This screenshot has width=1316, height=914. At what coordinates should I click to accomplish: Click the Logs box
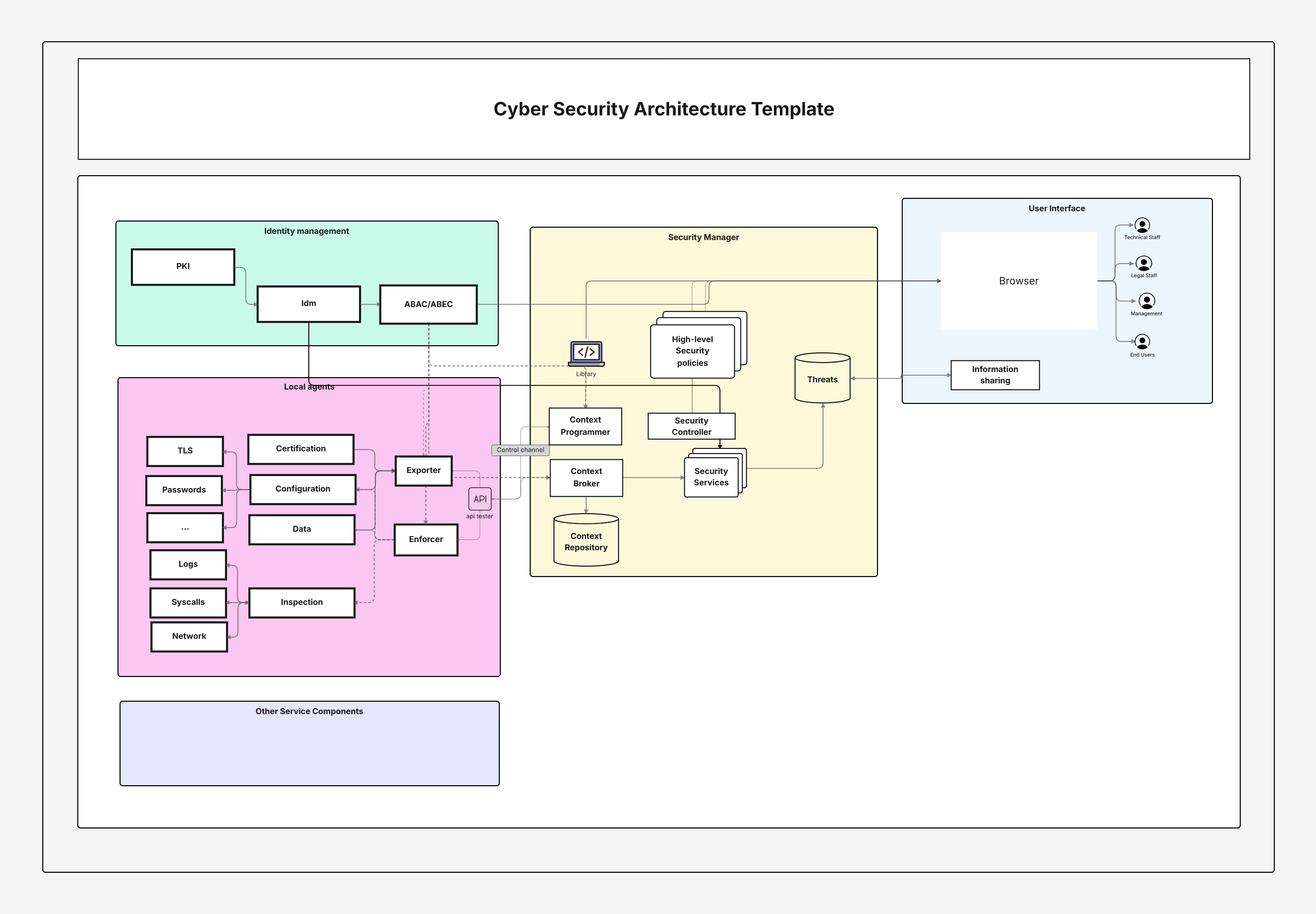coord(188,565)
